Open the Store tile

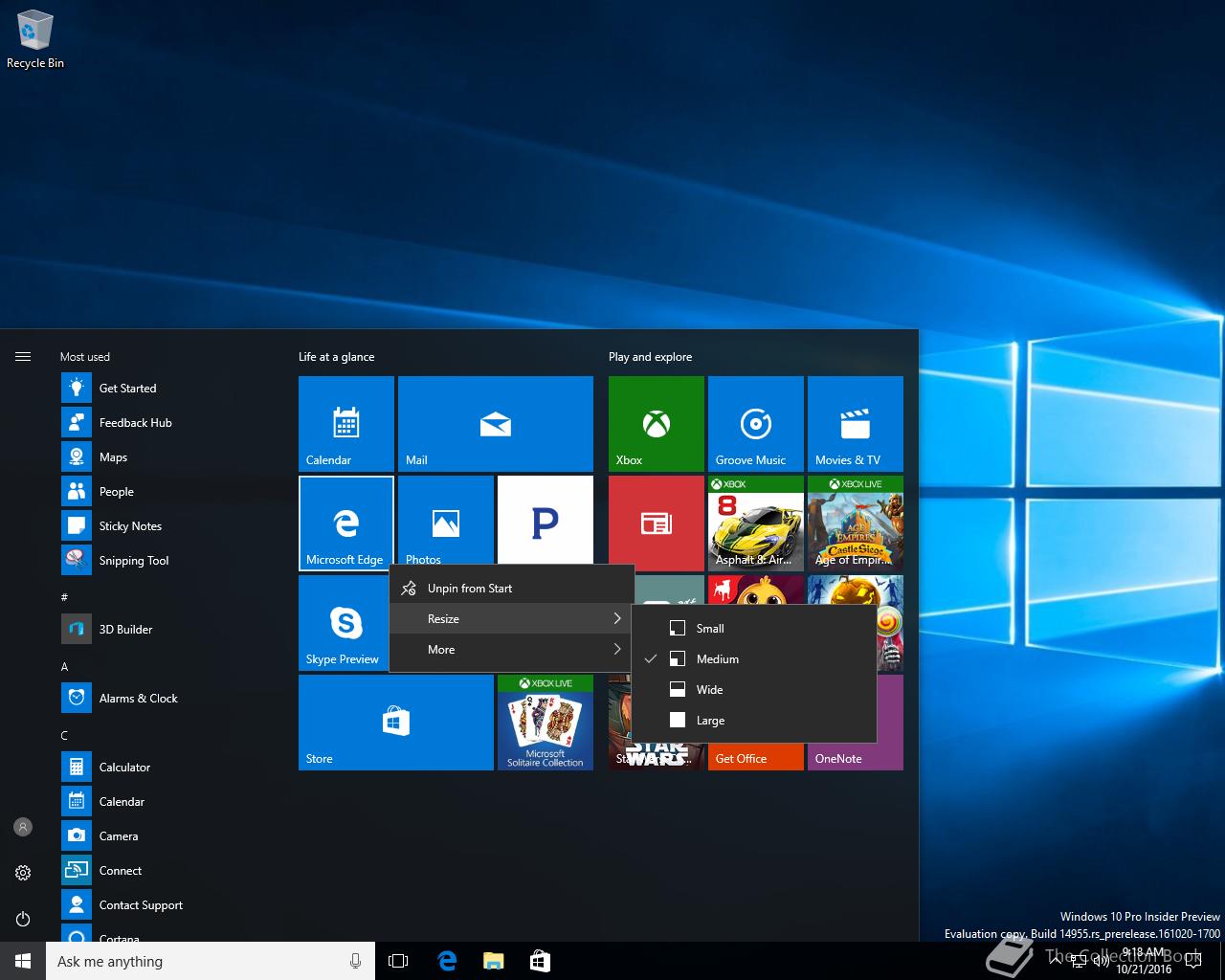[x=396, y=723]
